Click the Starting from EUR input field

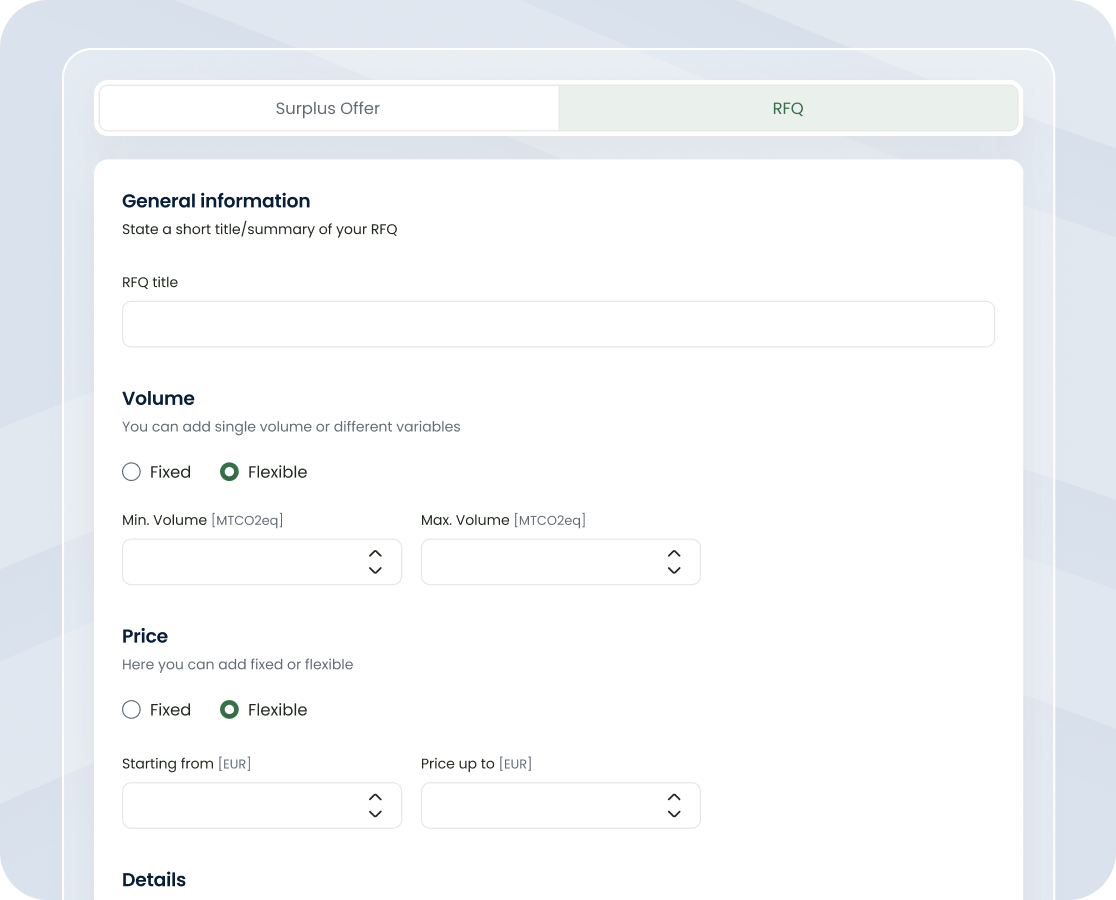(x=240, y=806)
